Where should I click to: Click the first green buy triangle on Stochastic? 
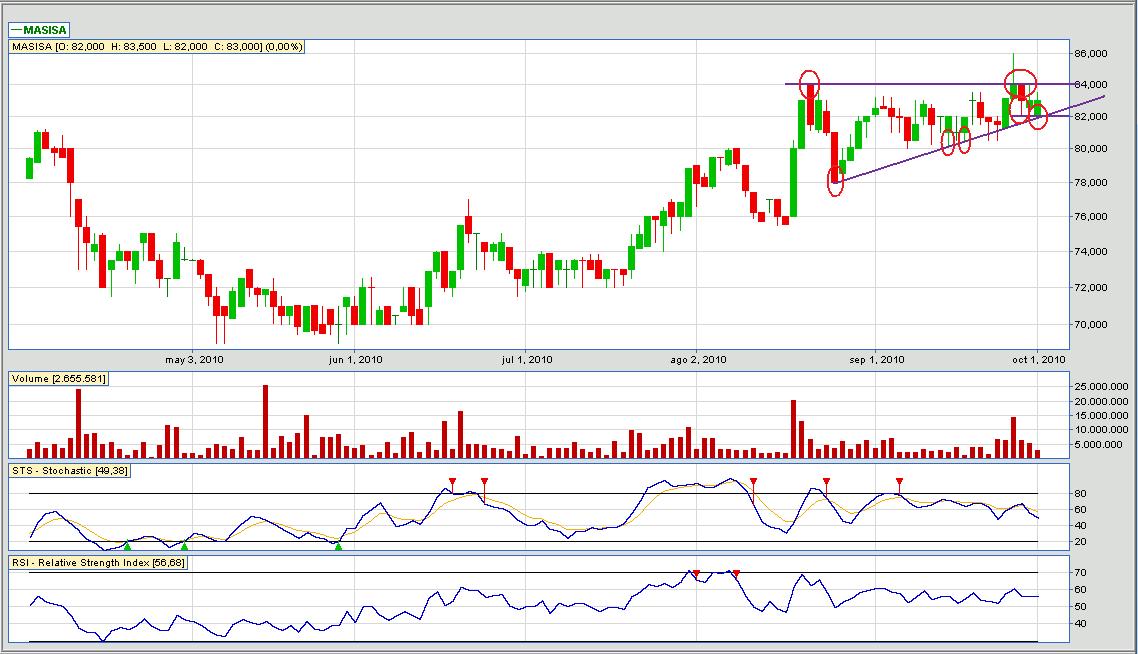pos(127,546)
